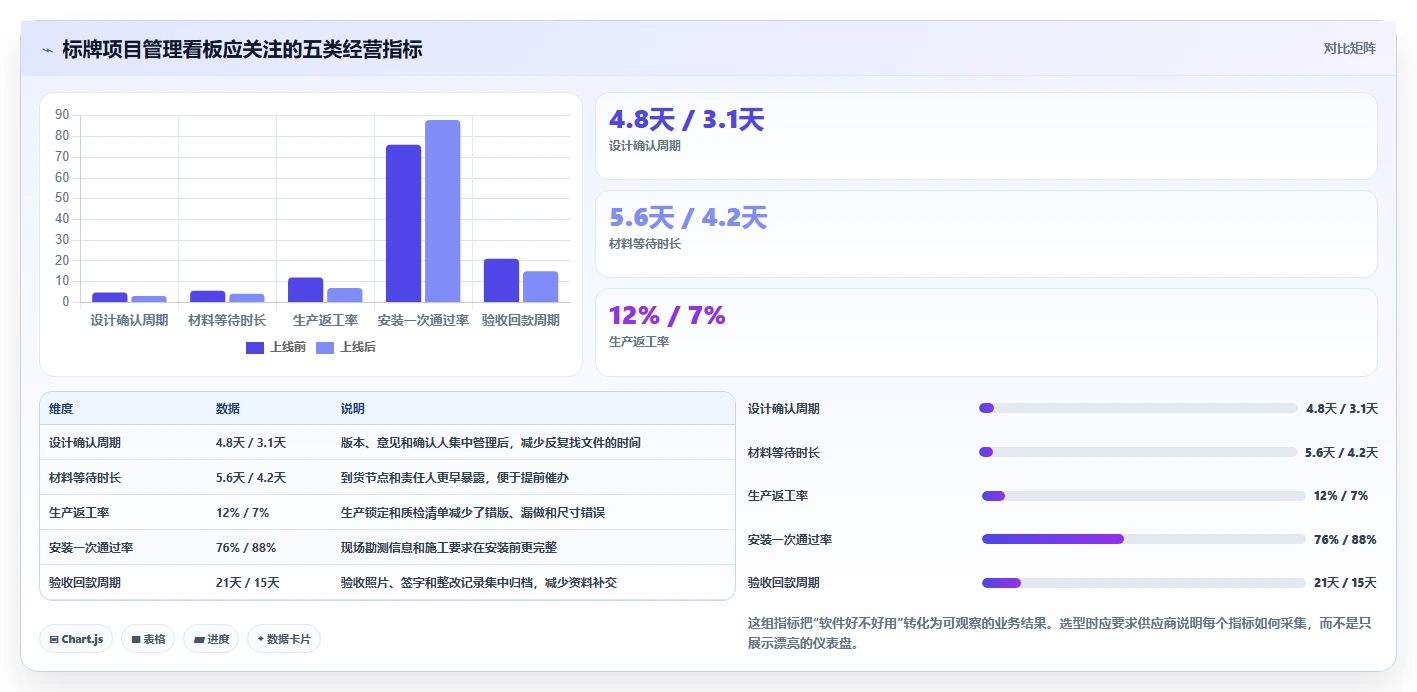The height and width of the screenshot is (692, 1417).
Task: Toggle the 上线前 series in the chart legend
Action: (276, 347)
